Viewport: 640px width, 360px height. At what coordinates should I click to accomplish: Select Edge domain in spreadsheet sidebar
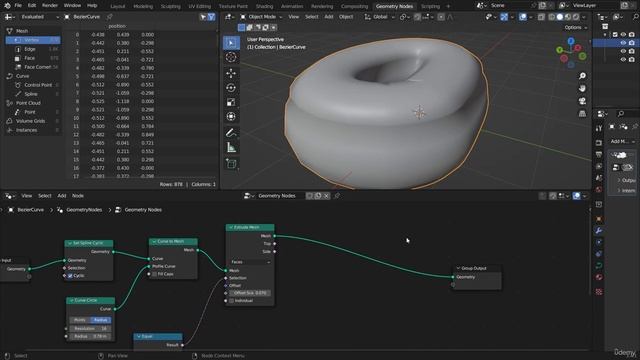coord(33,49)
